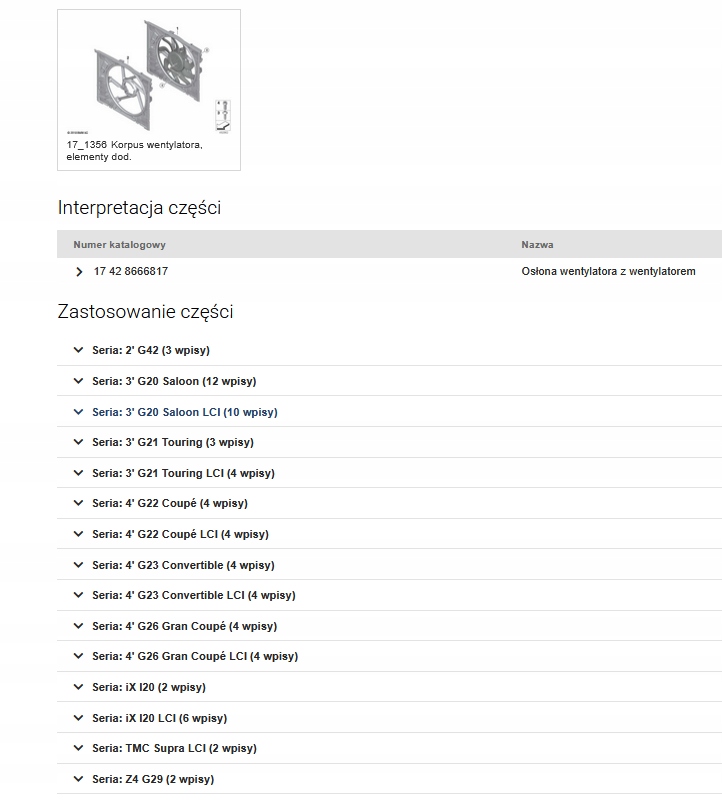The image size is (722, 804).
Task: Expand Seria TMC Supra LCI chevron
Action: click(79, 748)
